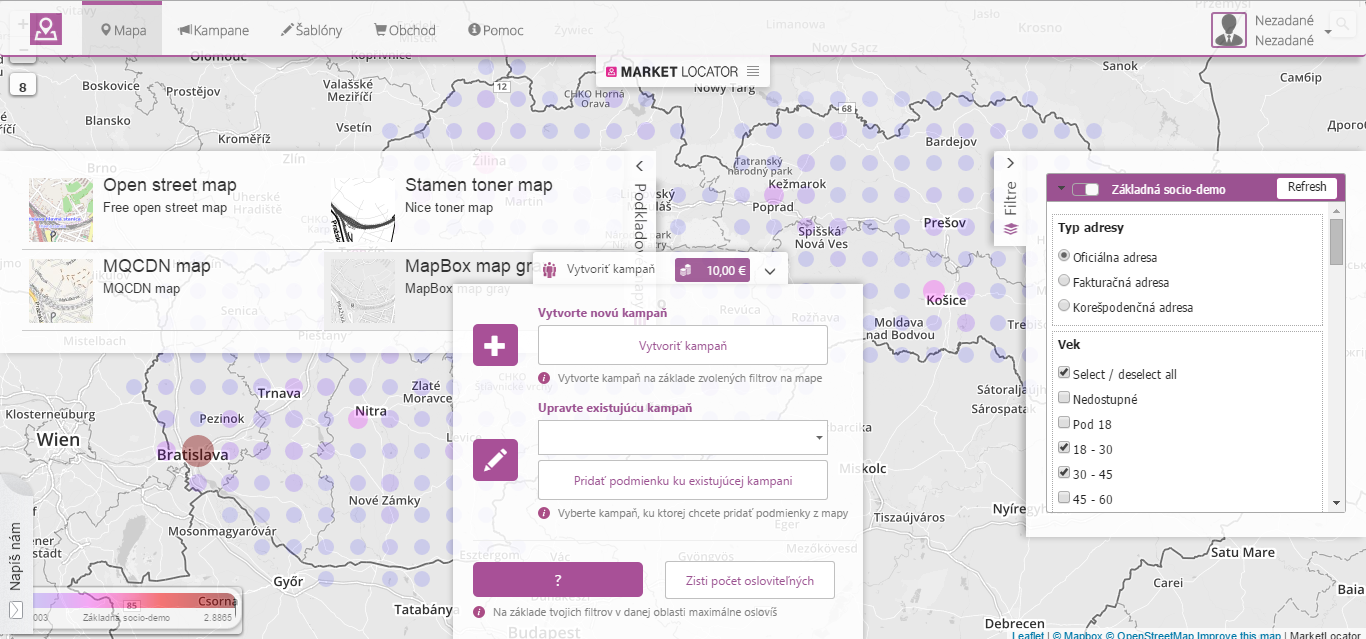Screen dimensions: 1366x639
Task: Click the plus icon to create new campaign
Action: click(x=495, y=344)
